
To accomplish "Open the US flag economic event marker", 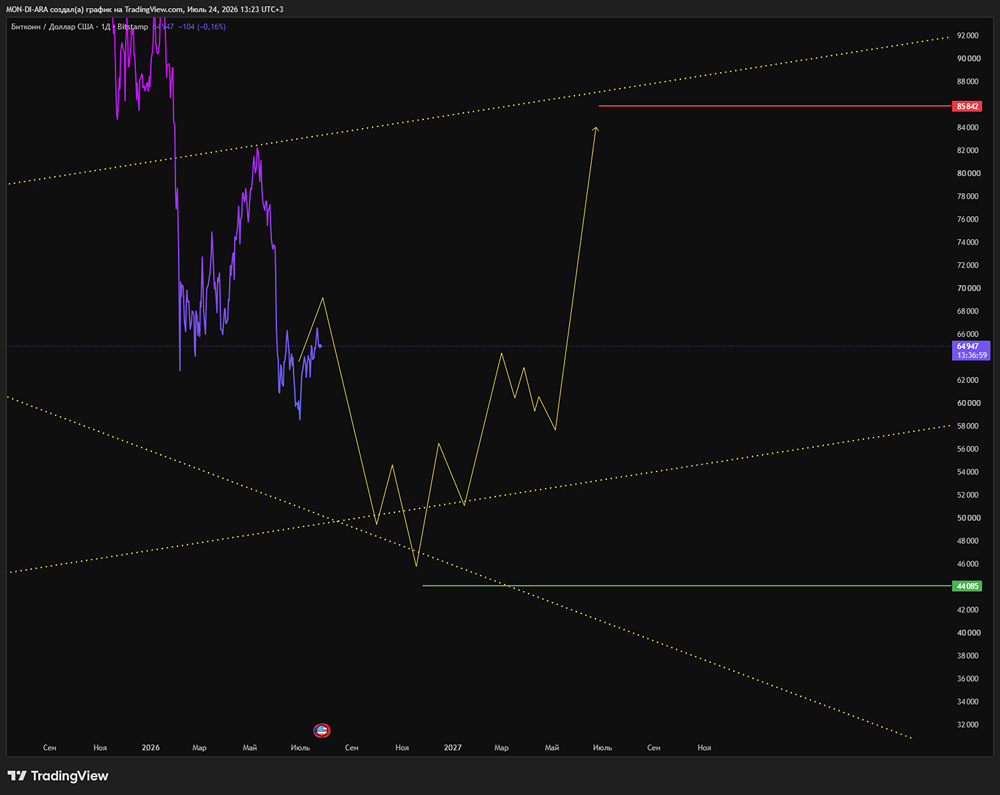I will coord(322,731).
